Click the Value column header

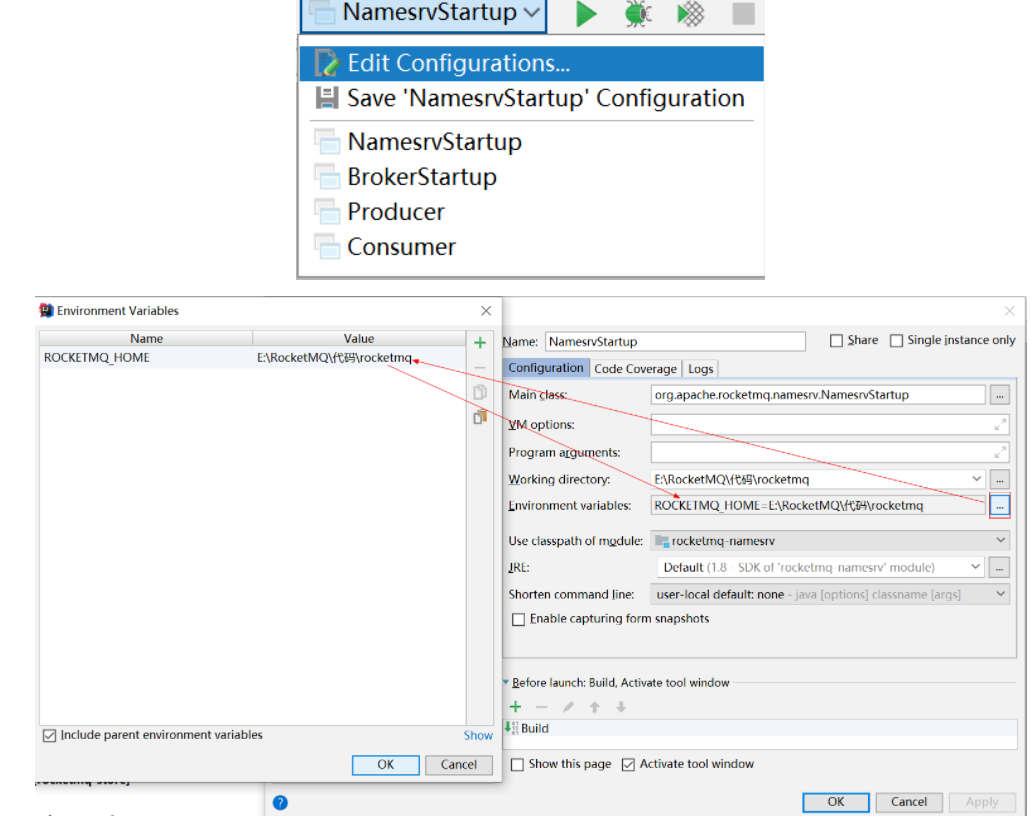click(359, 339)
